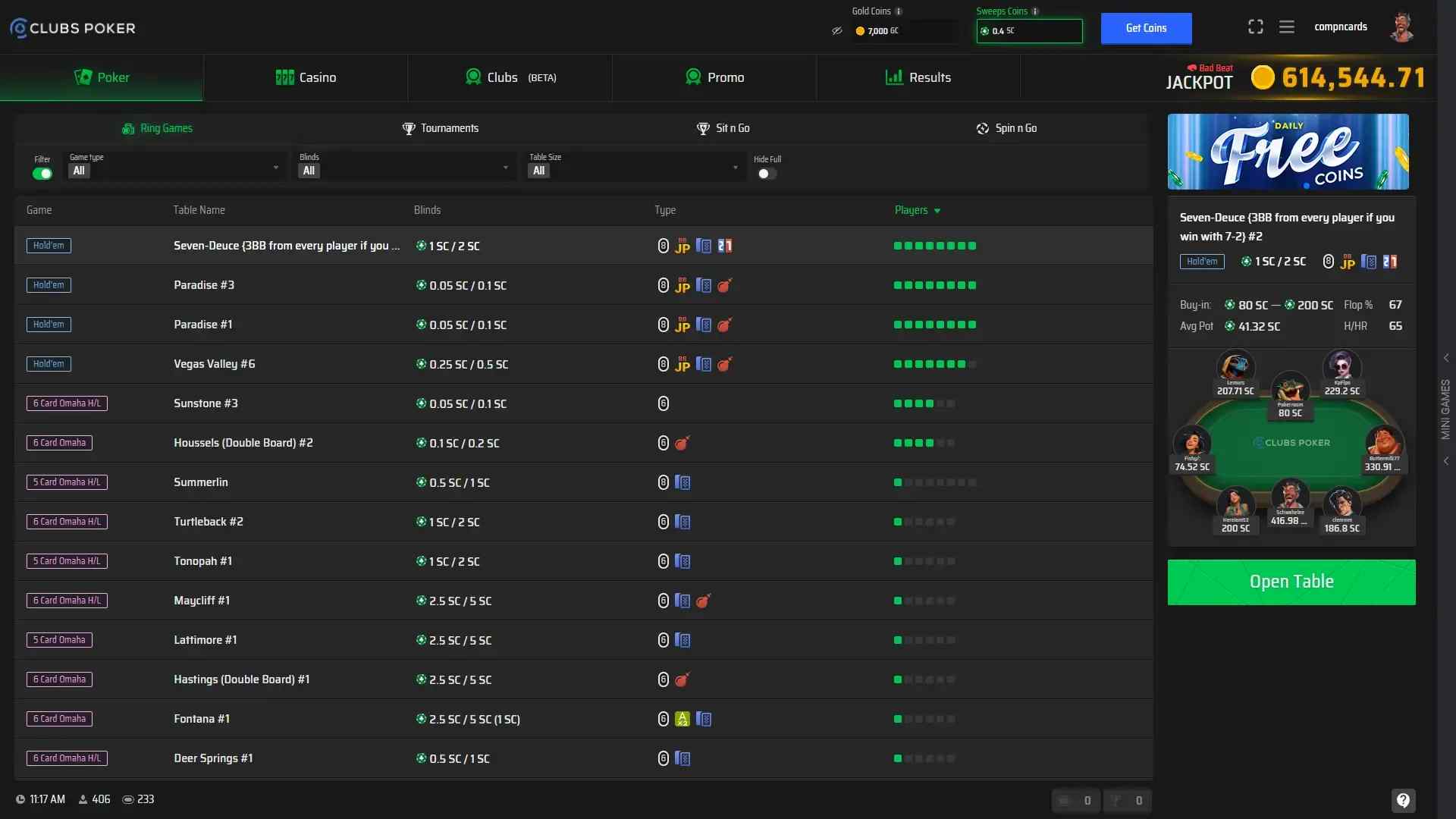The image size is (1456, 819).
Task: Open the hamburger menu icon
Action: 1287,27
